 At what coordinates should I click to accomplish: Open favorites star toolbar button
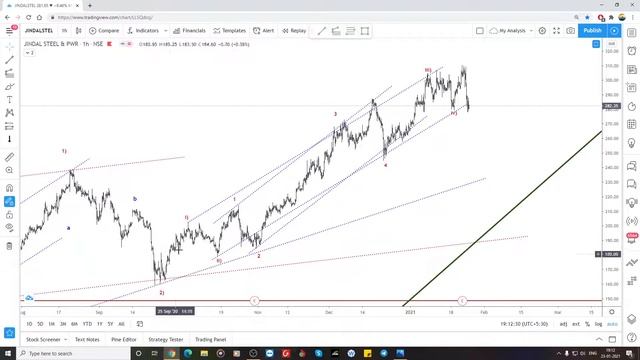9,333
